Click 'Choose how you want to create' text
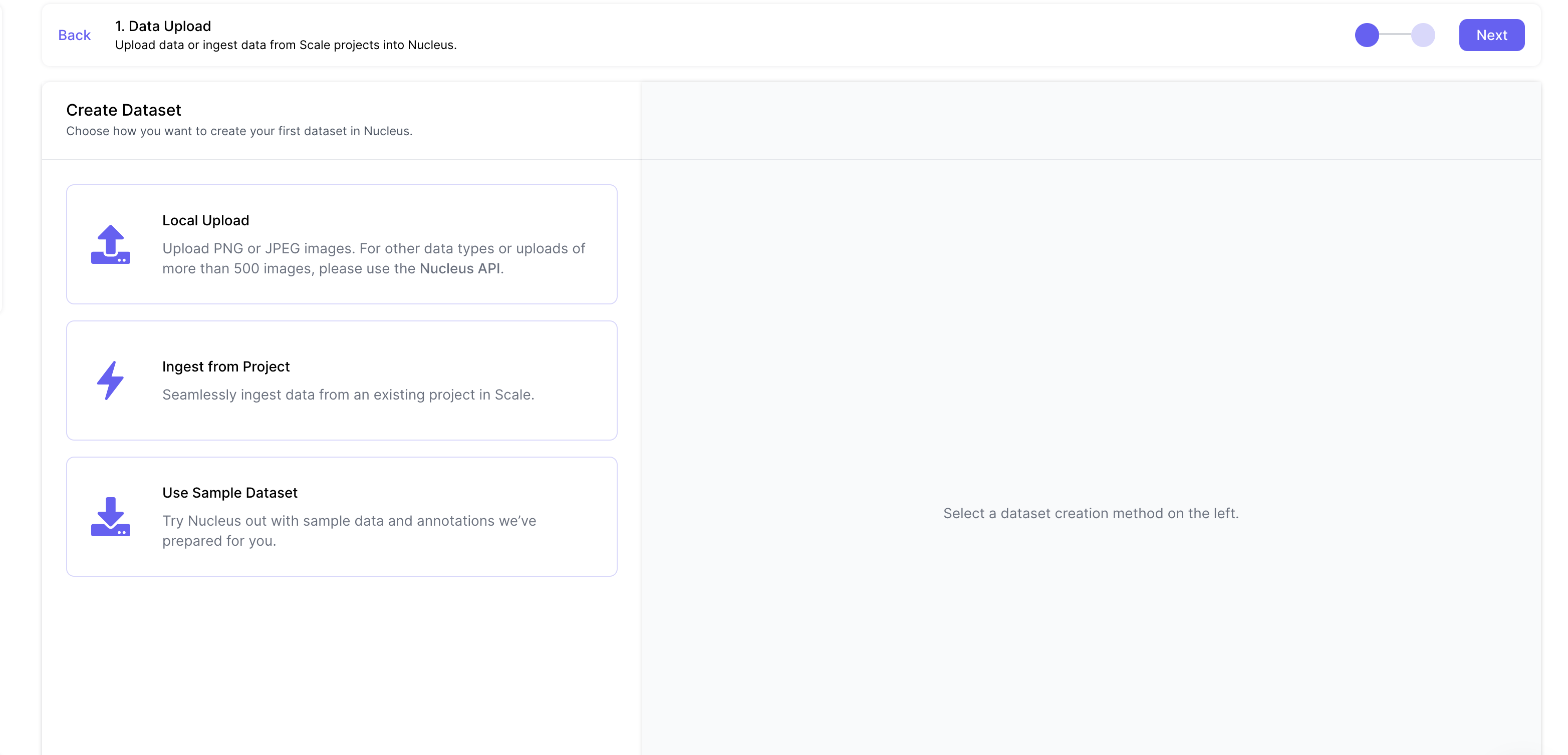This screenshot has height=755, width=1568. click(x=239, y=131)
